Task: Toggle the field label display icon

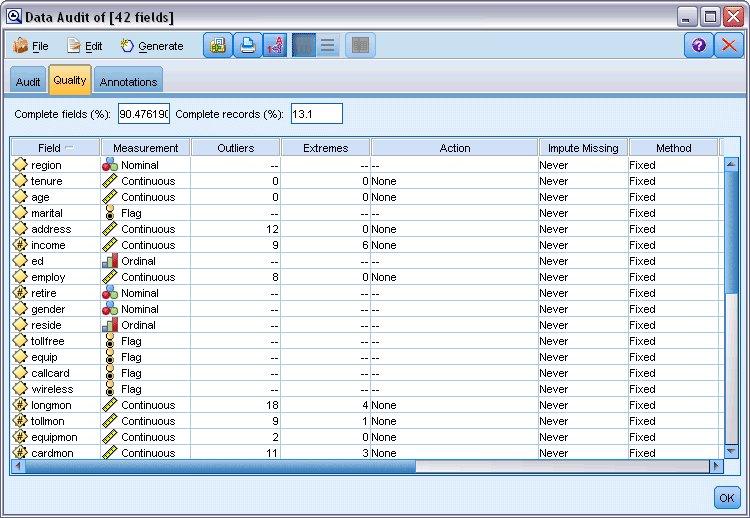Action: (275, 45)
